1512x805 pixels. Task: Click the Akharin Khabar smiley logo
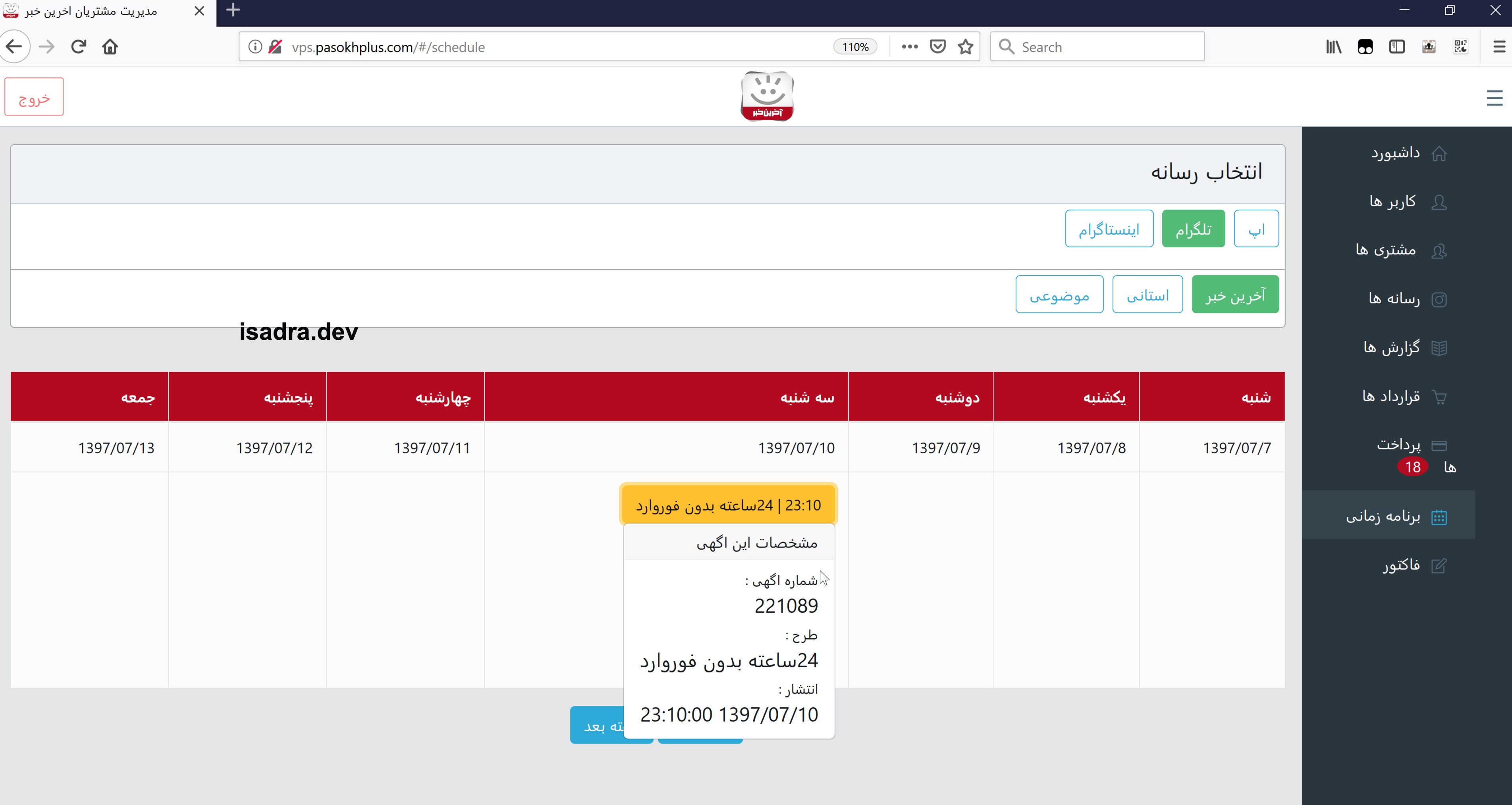pyautogui.click(x=767, y=96)
